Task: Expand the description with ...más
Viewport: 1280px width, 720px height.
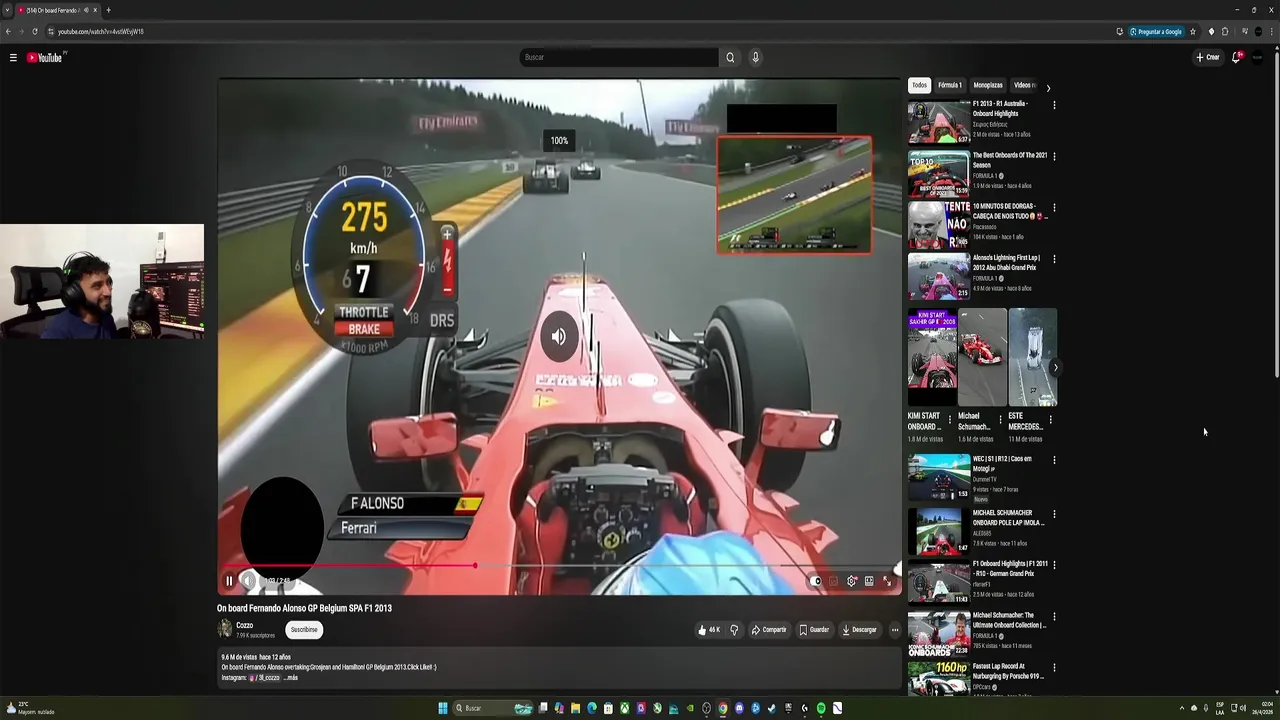Action: click(x=291, y=678)
